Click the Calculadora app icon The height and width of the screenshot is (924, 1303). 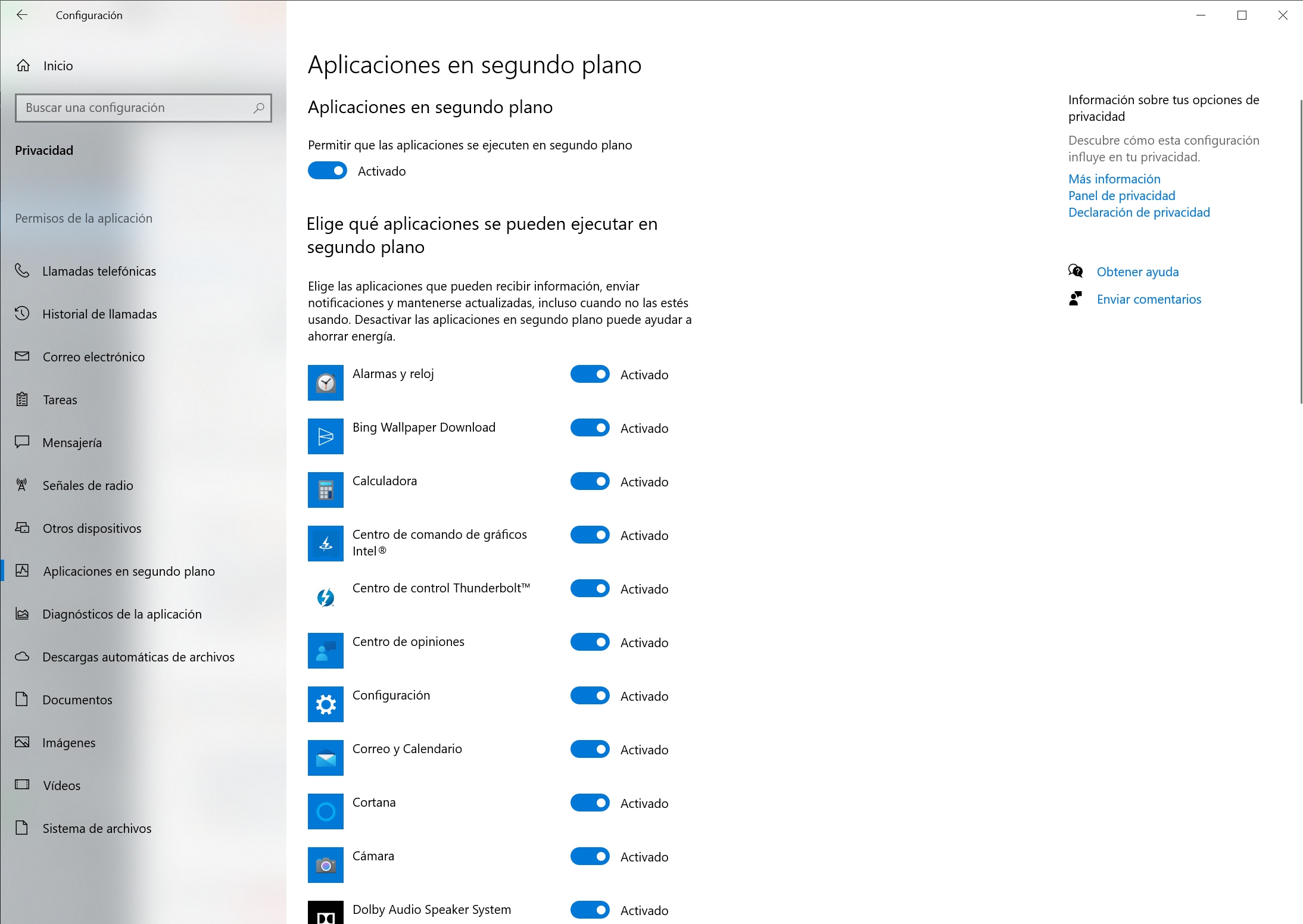tap(326, 490)
